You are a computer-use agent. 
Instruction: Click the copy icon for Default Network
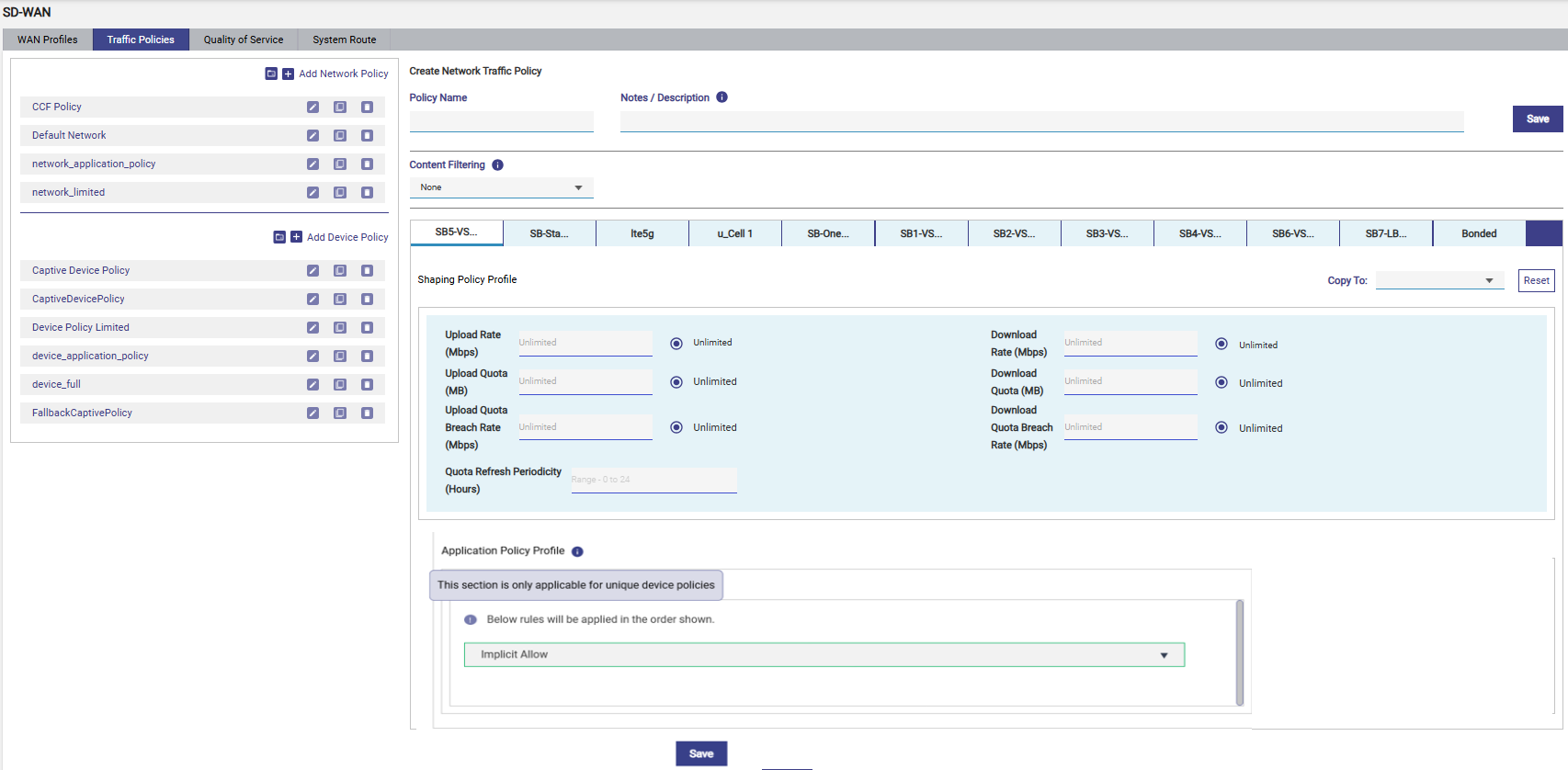point(340,136)
